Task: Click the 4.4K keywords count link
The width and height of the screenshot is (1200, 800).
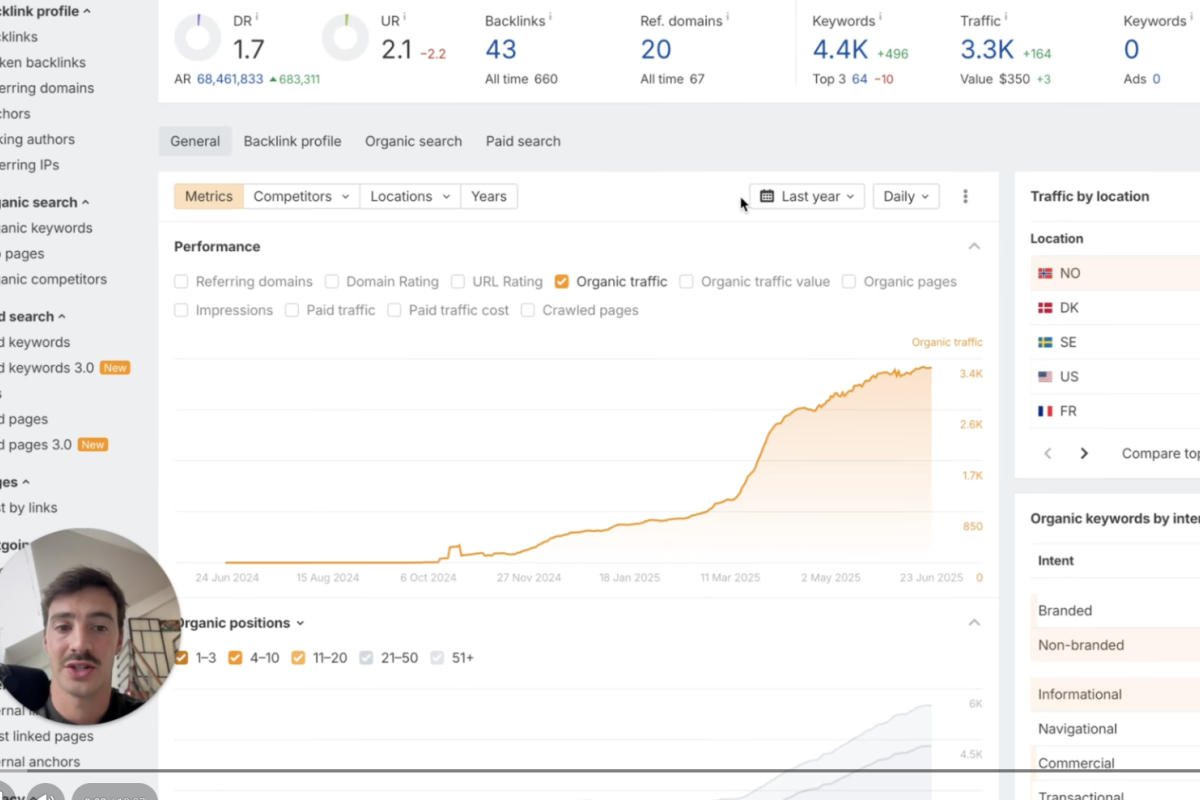Action: click(x=840, y=49)
